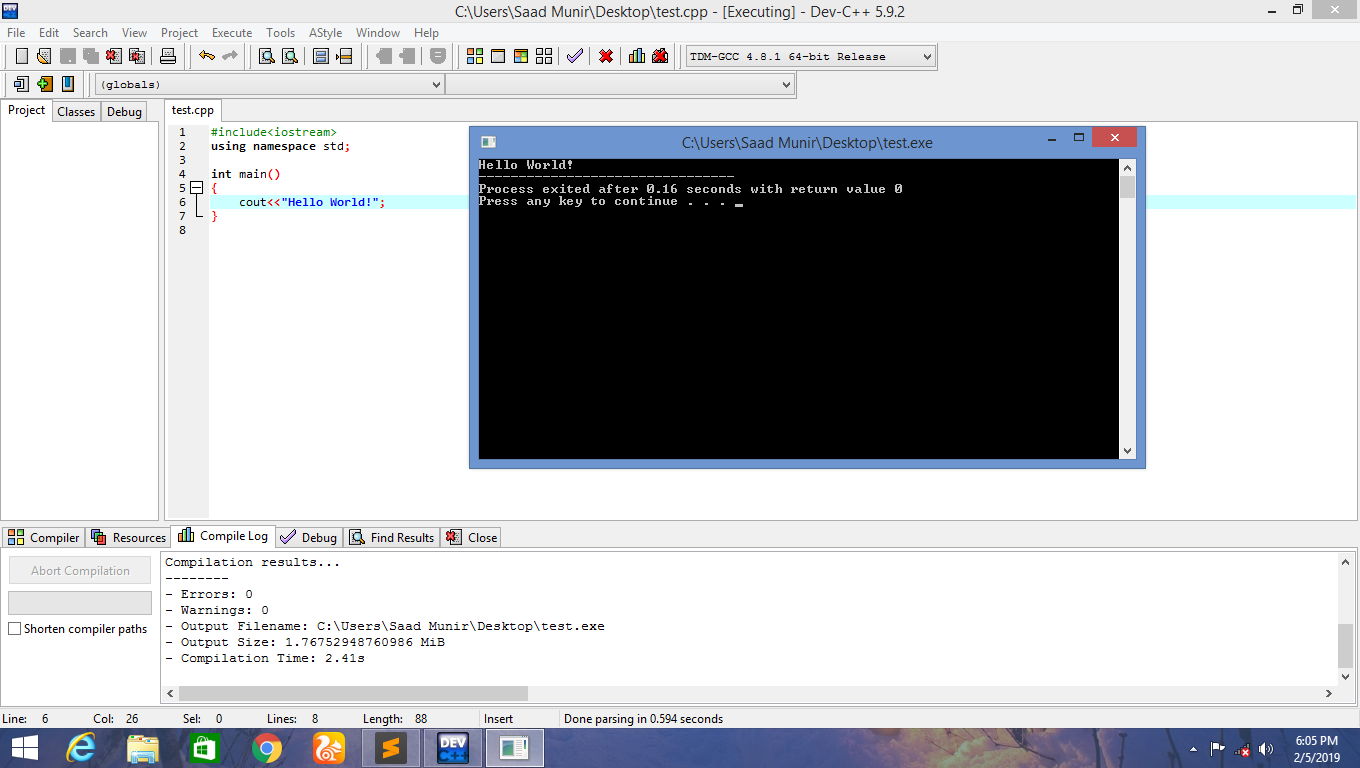Click the Rebuild All toolbar icon
Image resolution: width=1360 pixels, height=768 pixels.
pos(544,56)
